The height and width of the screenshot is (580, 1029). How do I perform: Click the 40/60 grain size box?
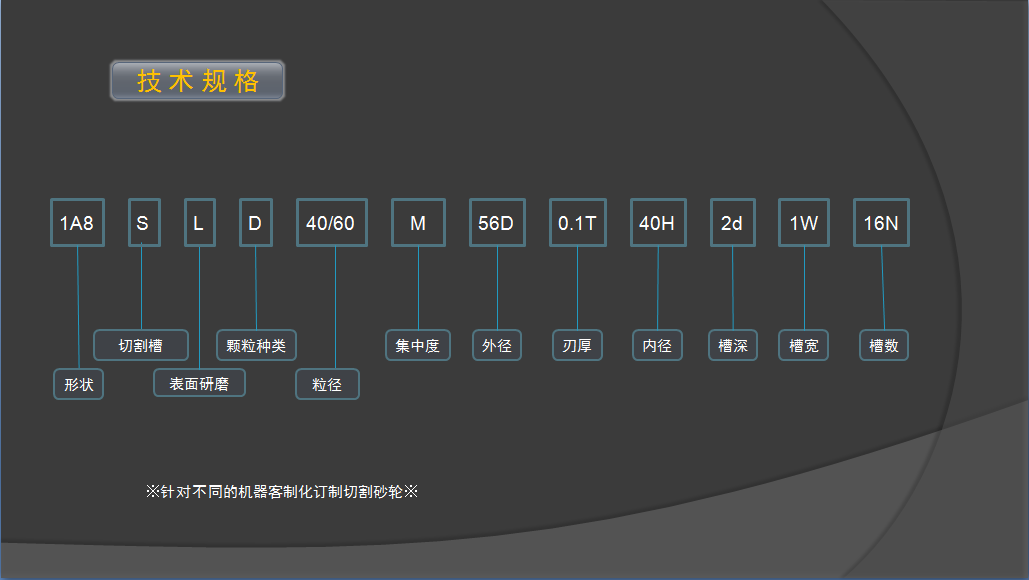331,223
